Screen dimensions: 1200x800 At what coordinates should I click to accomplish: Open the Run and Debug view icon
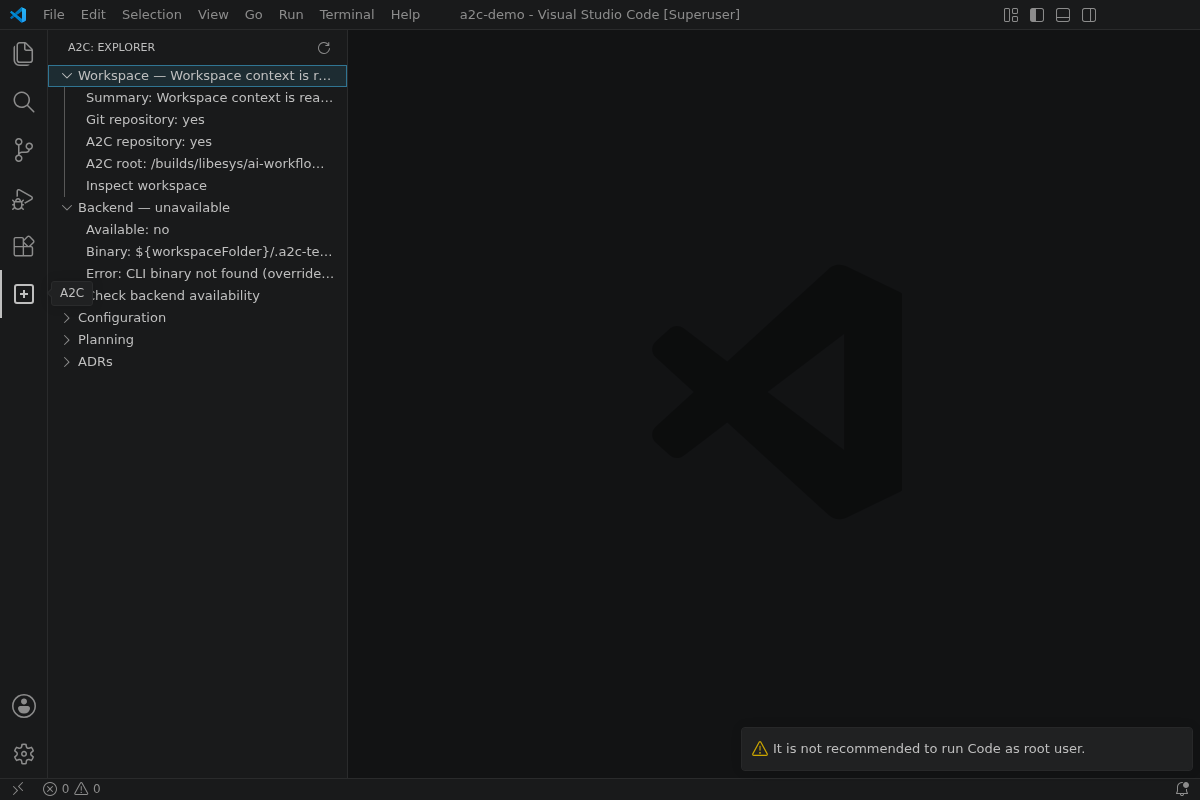pos(24,198)
